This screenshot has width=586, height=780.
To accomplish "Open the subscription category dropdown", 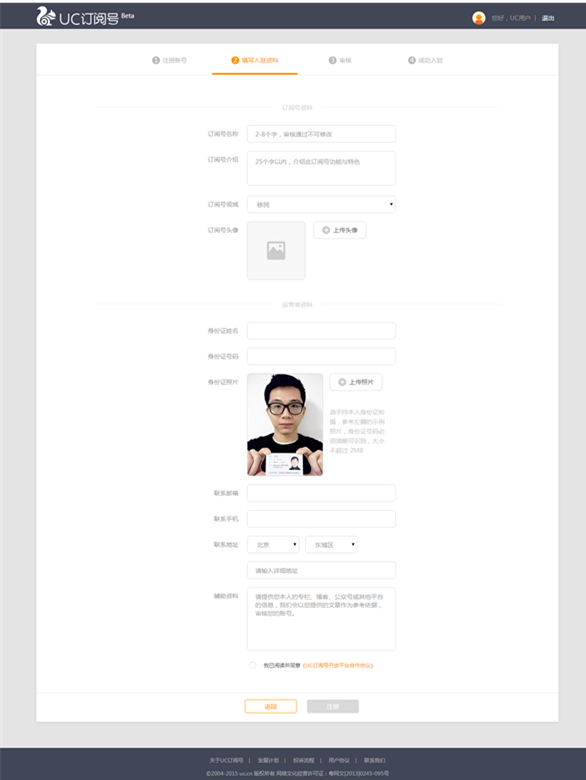I will pyautogui.click(x=321, y=204).
